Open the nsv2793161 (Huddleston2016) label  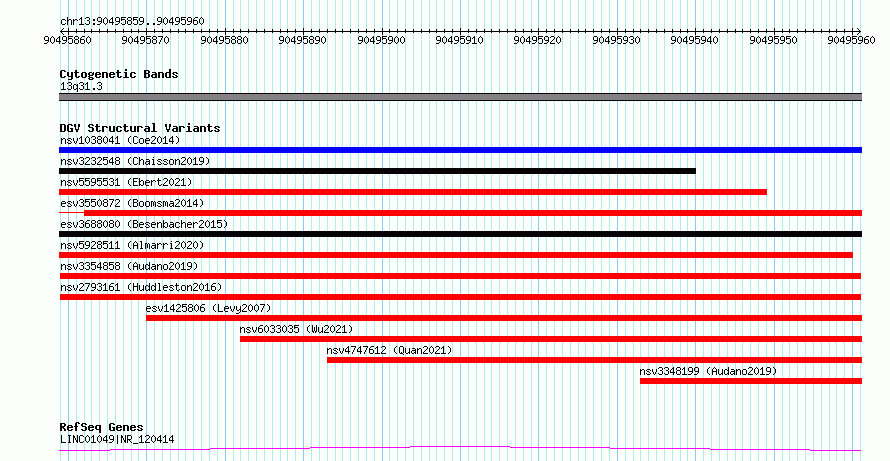pos(141,287)
